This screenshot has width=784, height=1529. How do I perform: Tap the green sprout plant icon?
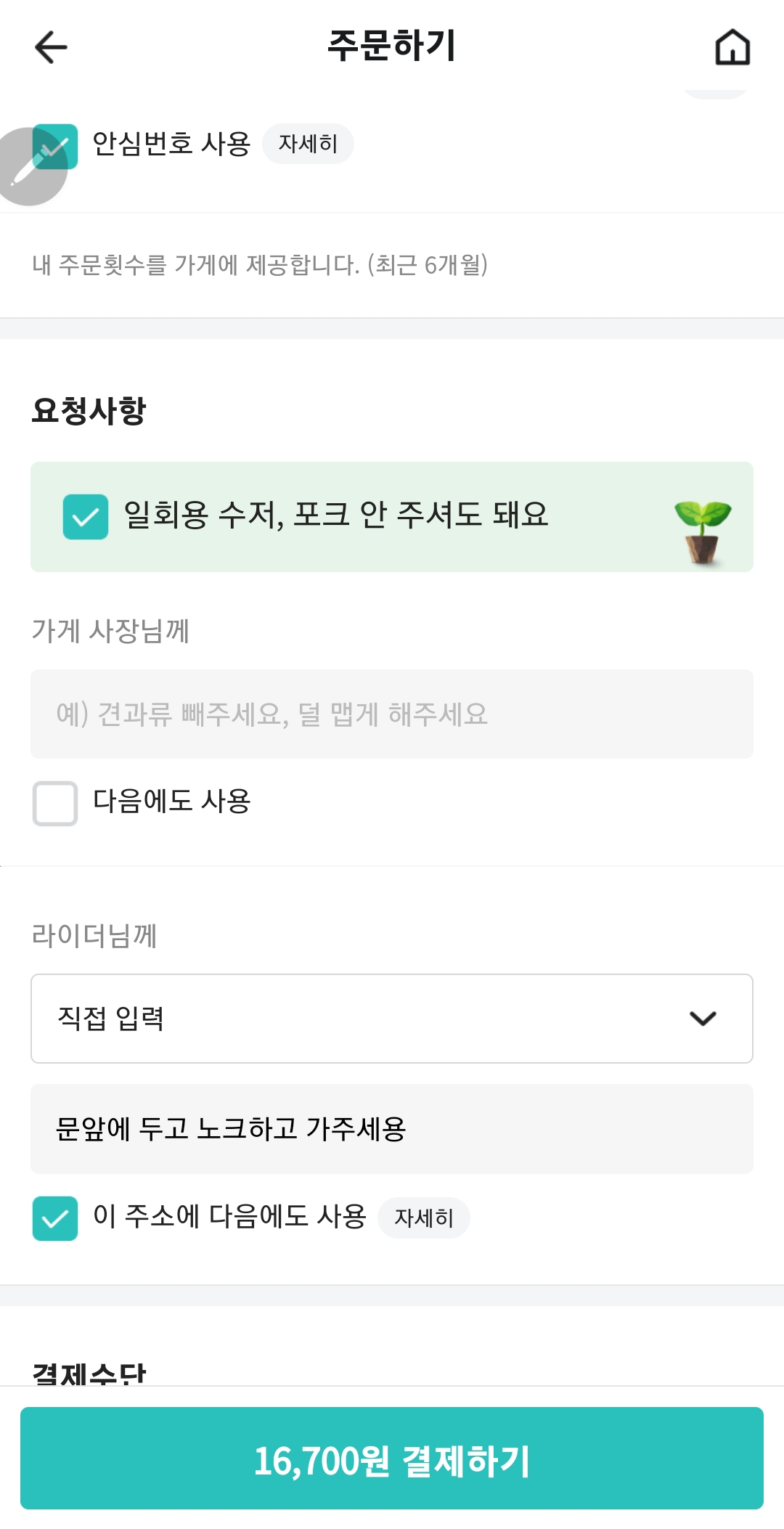point(702,532)
